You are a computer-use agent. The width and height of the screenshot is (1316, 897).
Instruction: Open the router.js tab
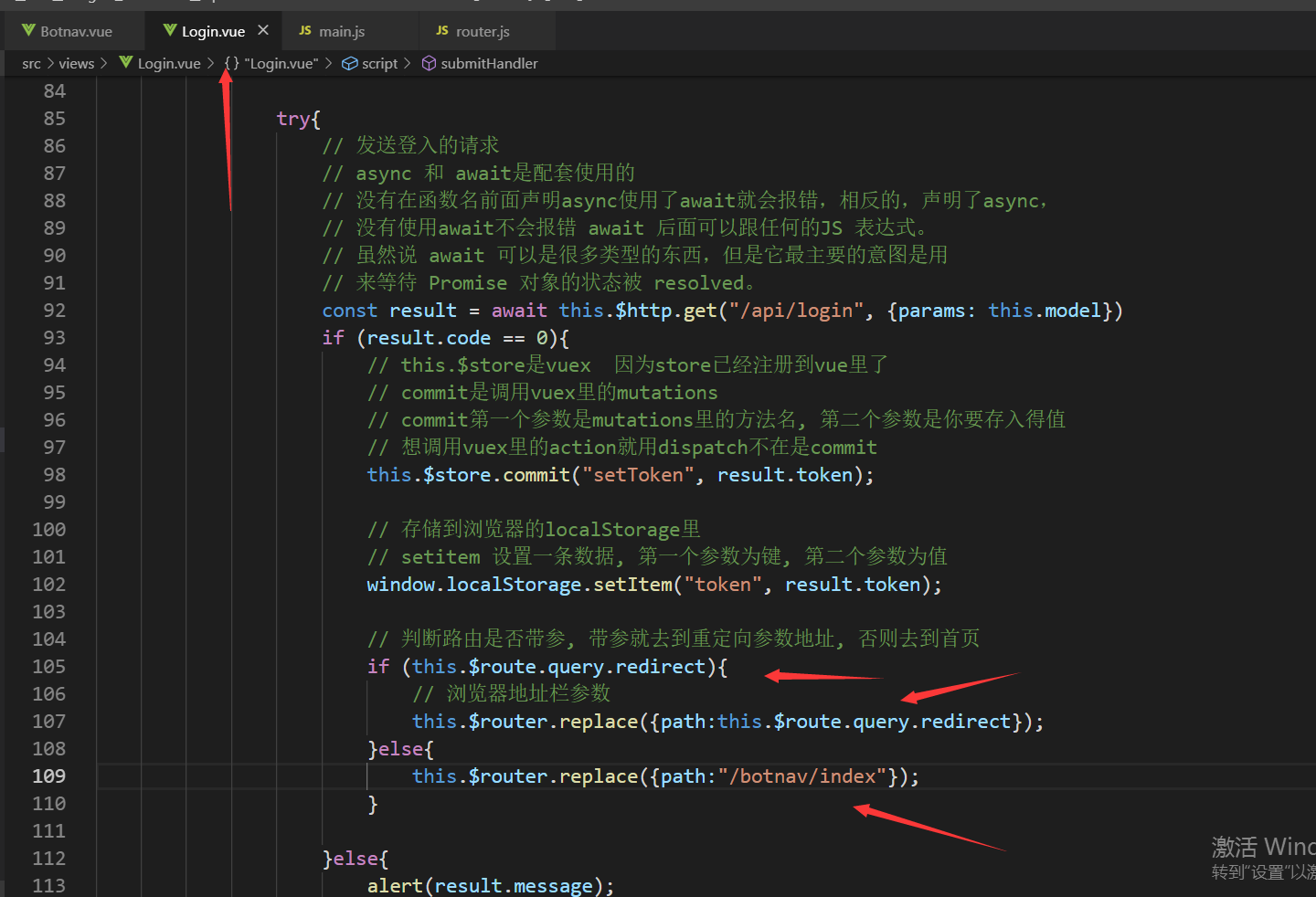tap(483, 31)
